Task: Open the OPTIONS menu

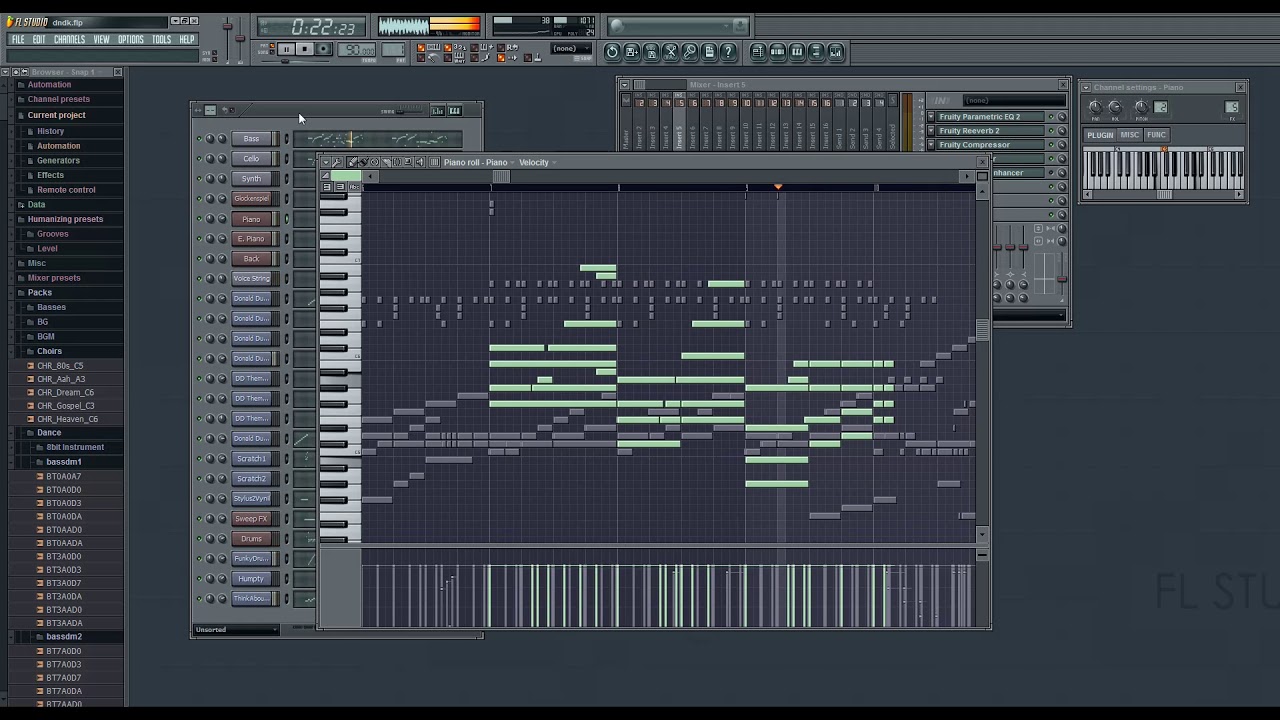Action: (x=131, y=40)
